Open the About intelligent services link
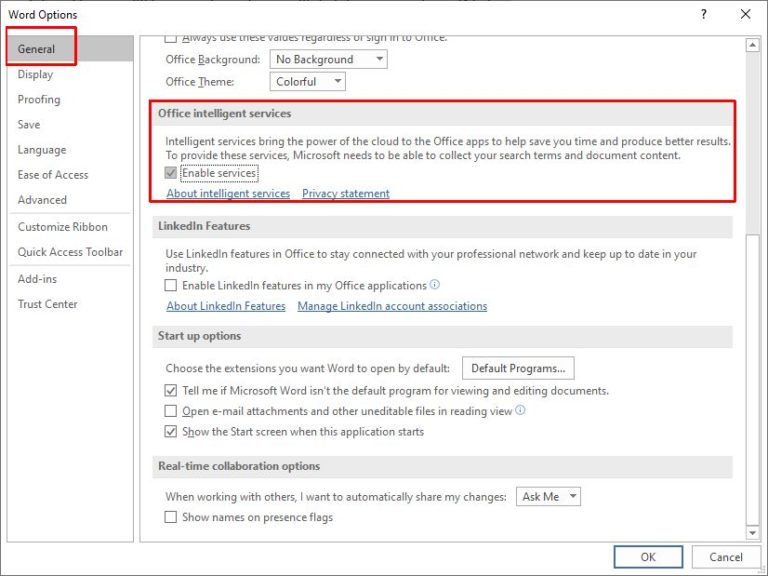 pos(228,193)
